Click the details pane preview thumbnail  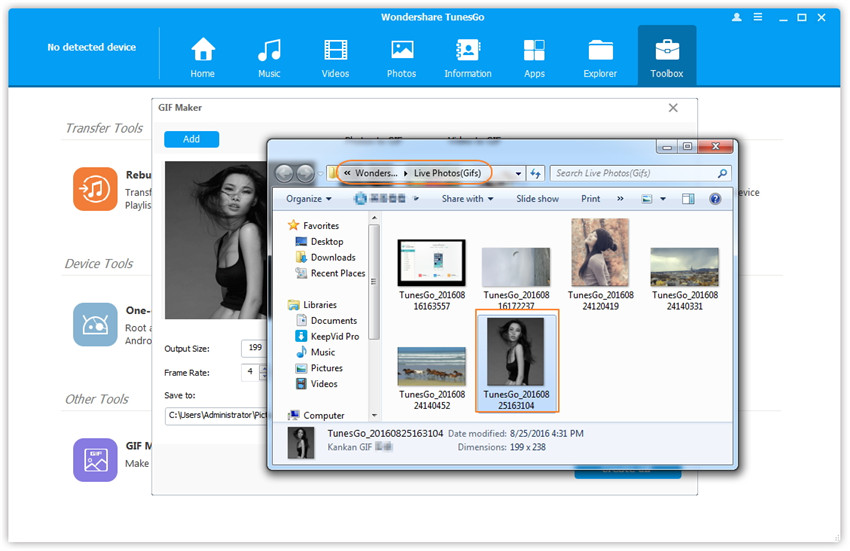coord(300,443)
